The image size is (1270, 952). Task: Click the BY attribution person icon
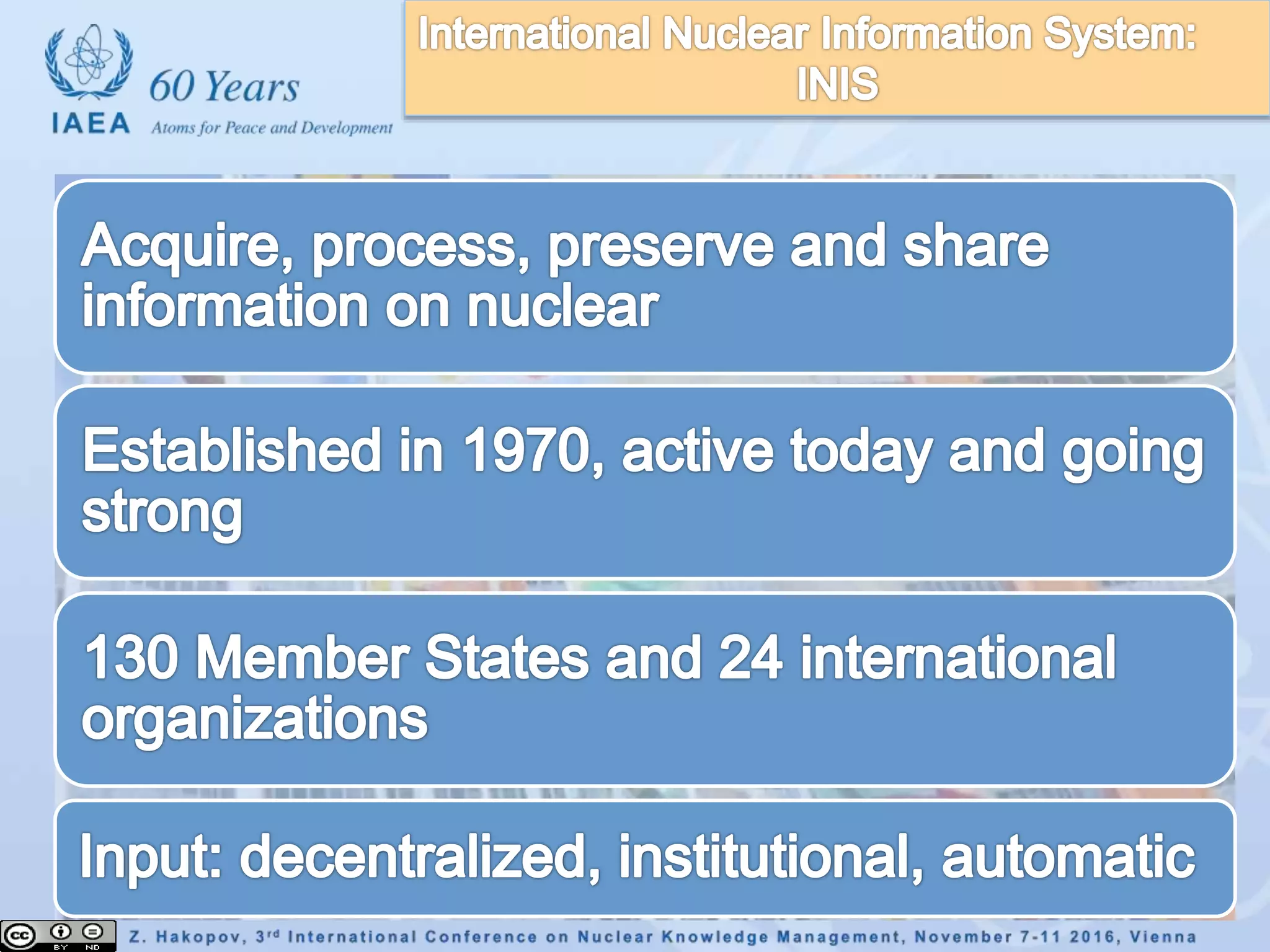(x=60, y=932)
